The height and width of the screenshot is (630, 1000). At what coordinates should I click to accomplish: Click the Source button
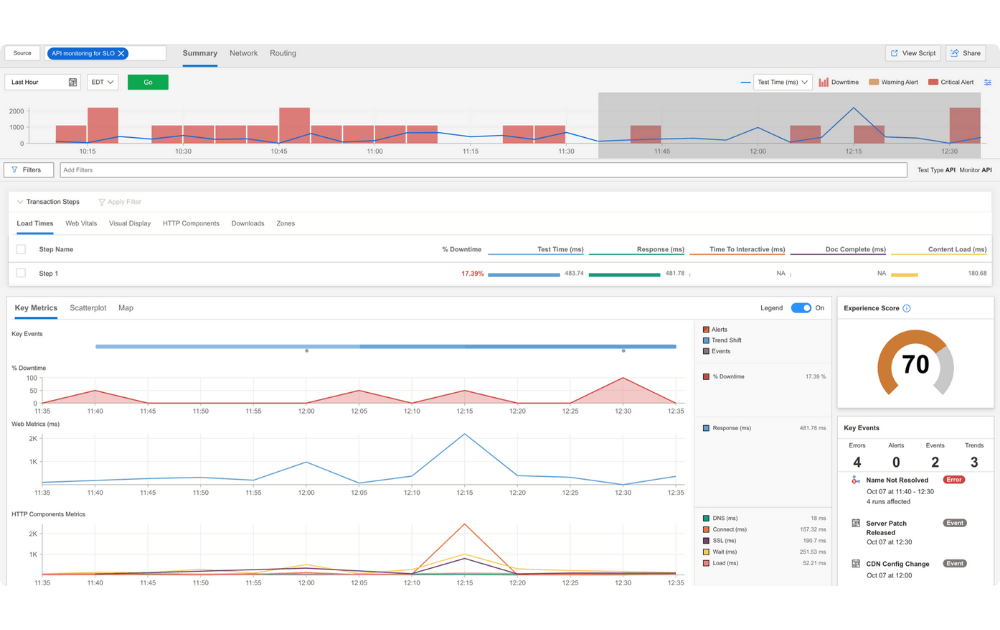(22, 54)
